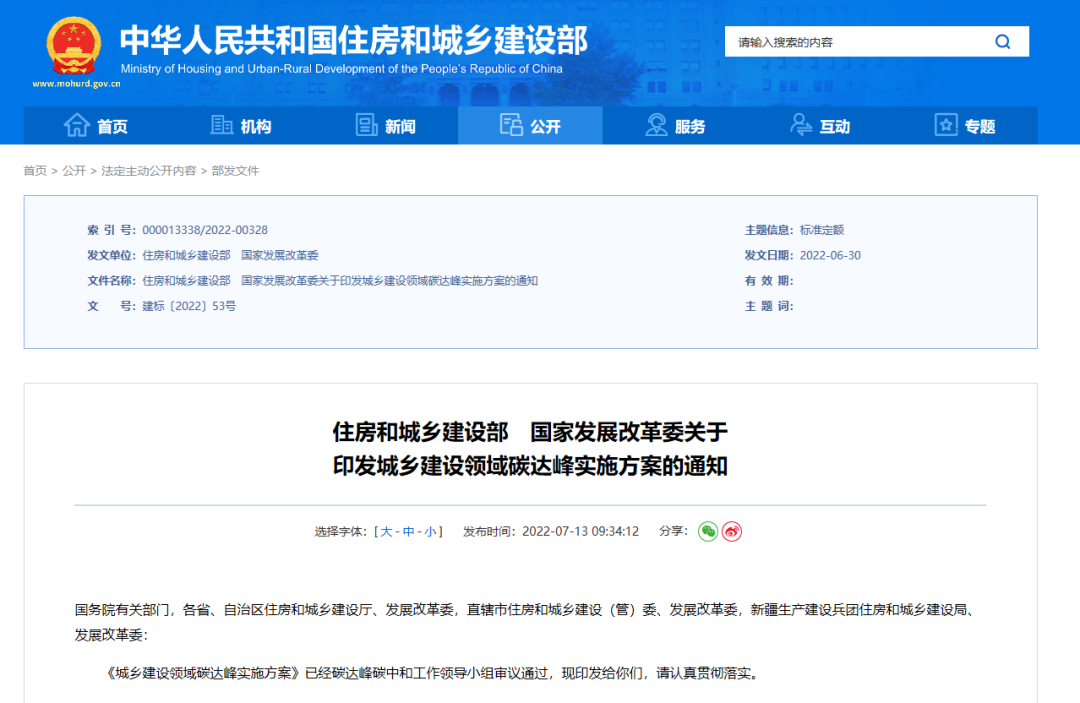Set font size to 小
Viewport: 1080px width, 703px height.
tap(430, 532)
